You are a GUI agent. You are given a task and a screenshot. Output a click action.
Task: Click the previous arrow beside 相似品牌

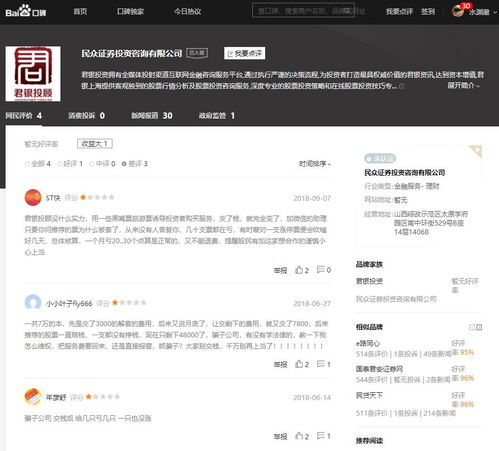click(472, 327)
